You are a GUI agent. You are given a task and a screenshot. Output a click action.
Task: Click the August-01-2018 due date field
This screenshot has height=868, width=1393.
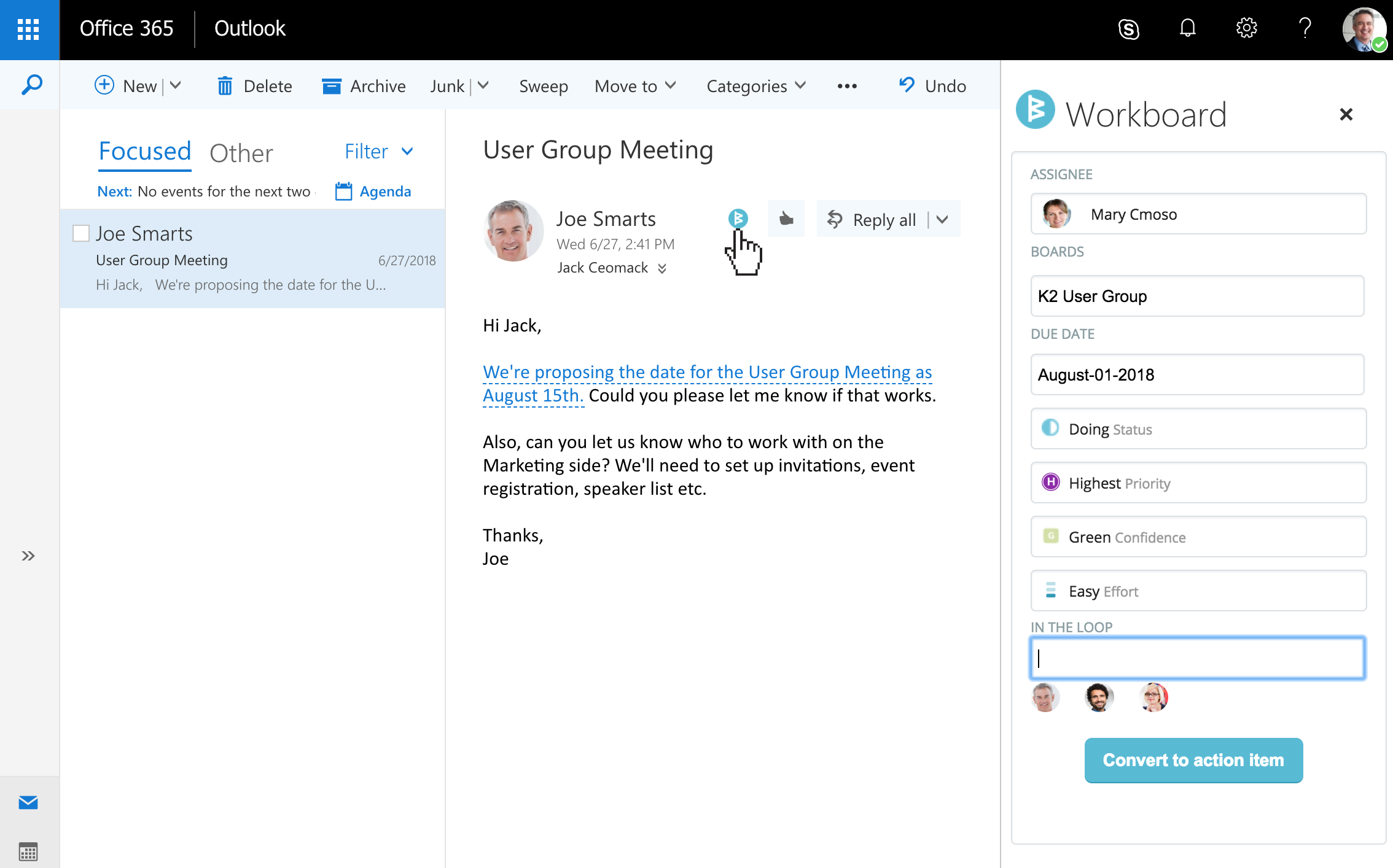(1197, 374)
